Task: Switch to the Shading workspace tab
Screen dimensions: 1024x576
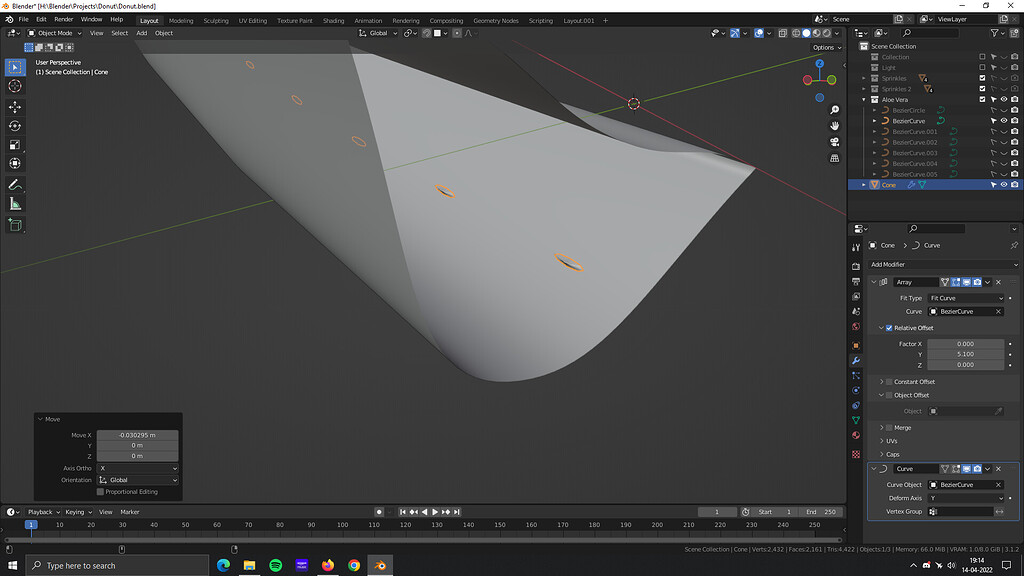Action: coord(333,20)
